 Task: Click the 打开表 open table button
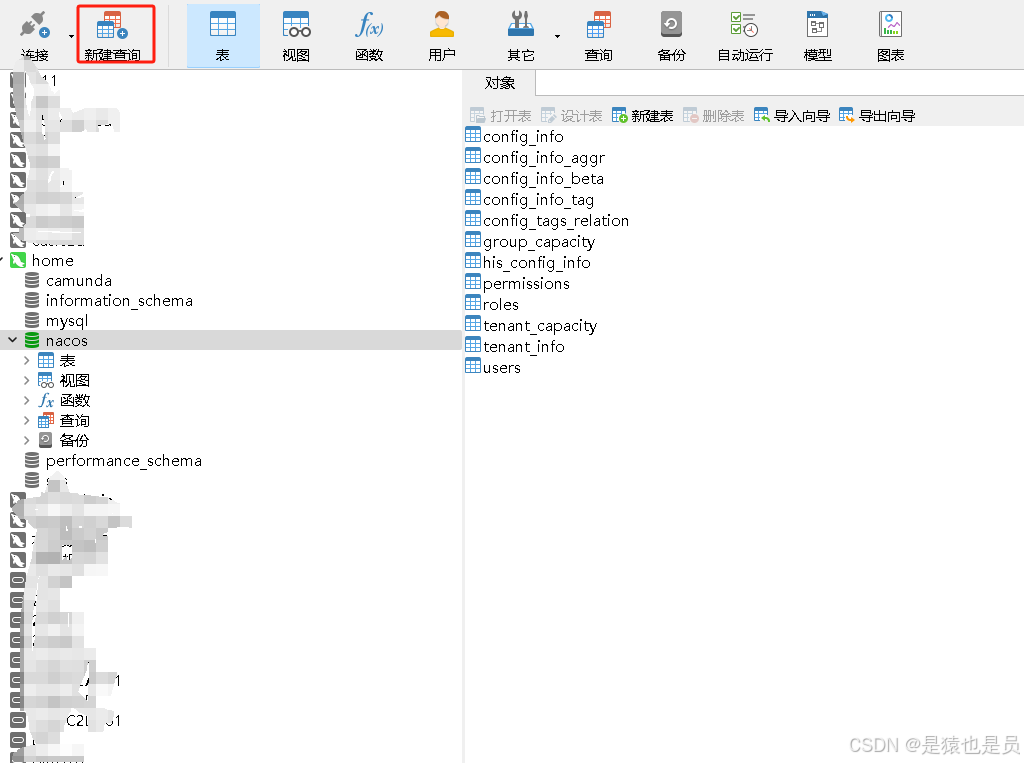tap(501, 116)
